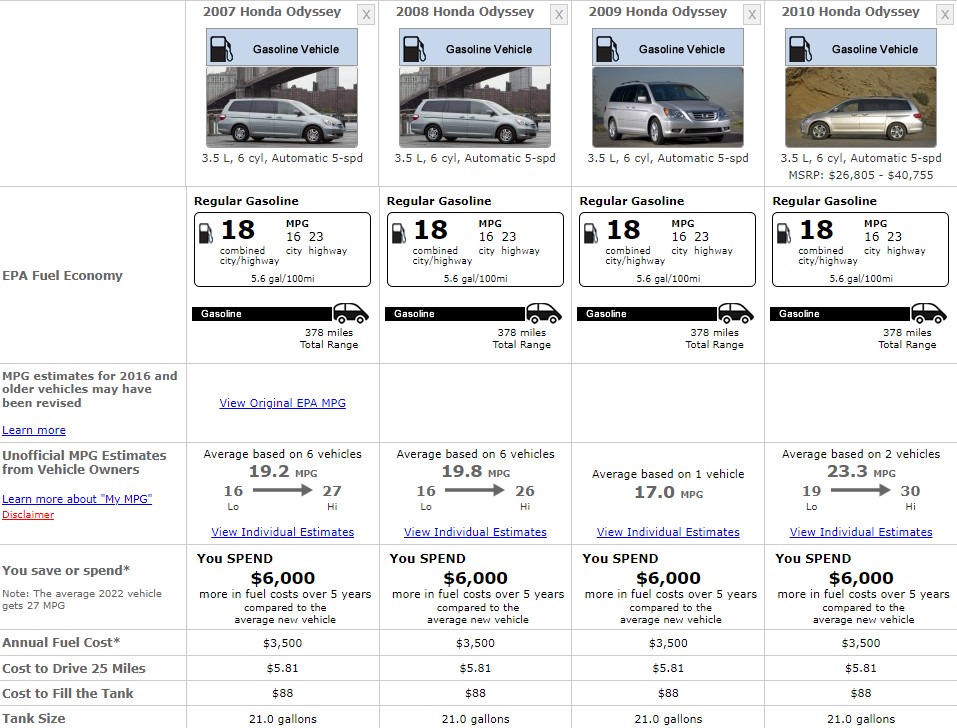
Task: Click car icon on 2009 range bar
Action: (x=736, y=313)
